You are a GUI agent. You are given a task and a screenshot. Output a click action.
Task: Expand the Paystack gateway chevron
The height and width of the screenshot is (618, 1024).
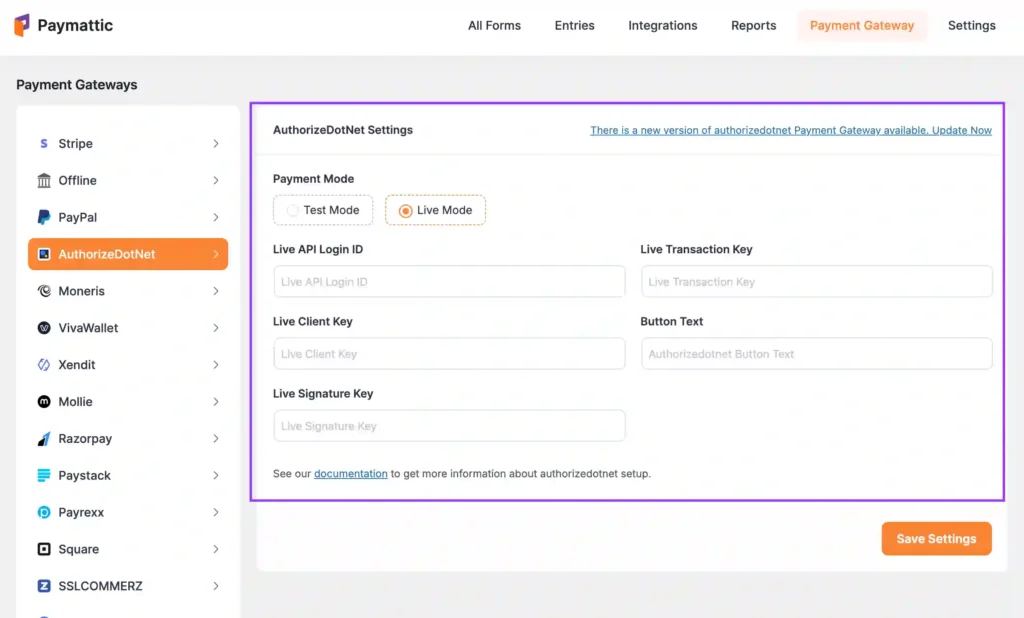(x=216, y=476)
